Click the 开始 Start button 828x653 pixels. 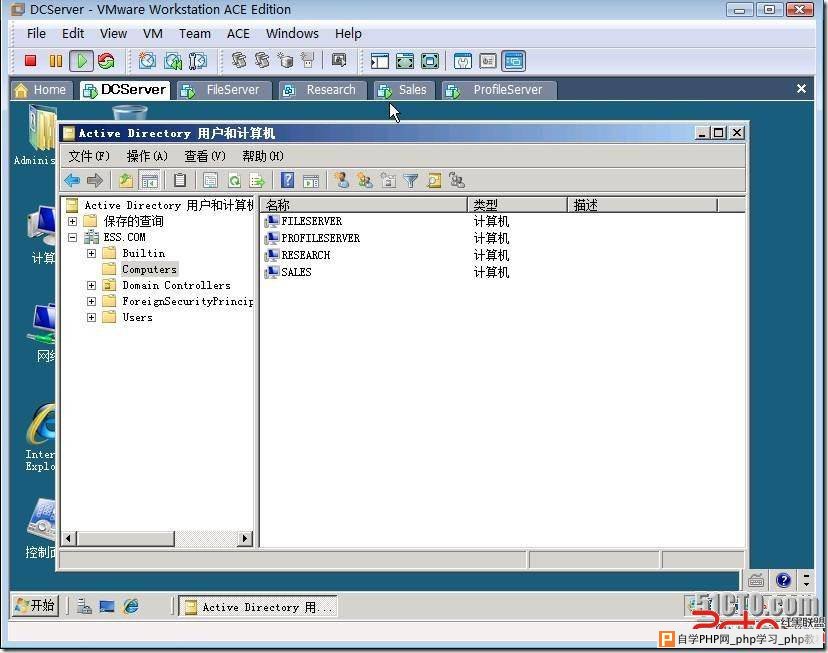35,605
